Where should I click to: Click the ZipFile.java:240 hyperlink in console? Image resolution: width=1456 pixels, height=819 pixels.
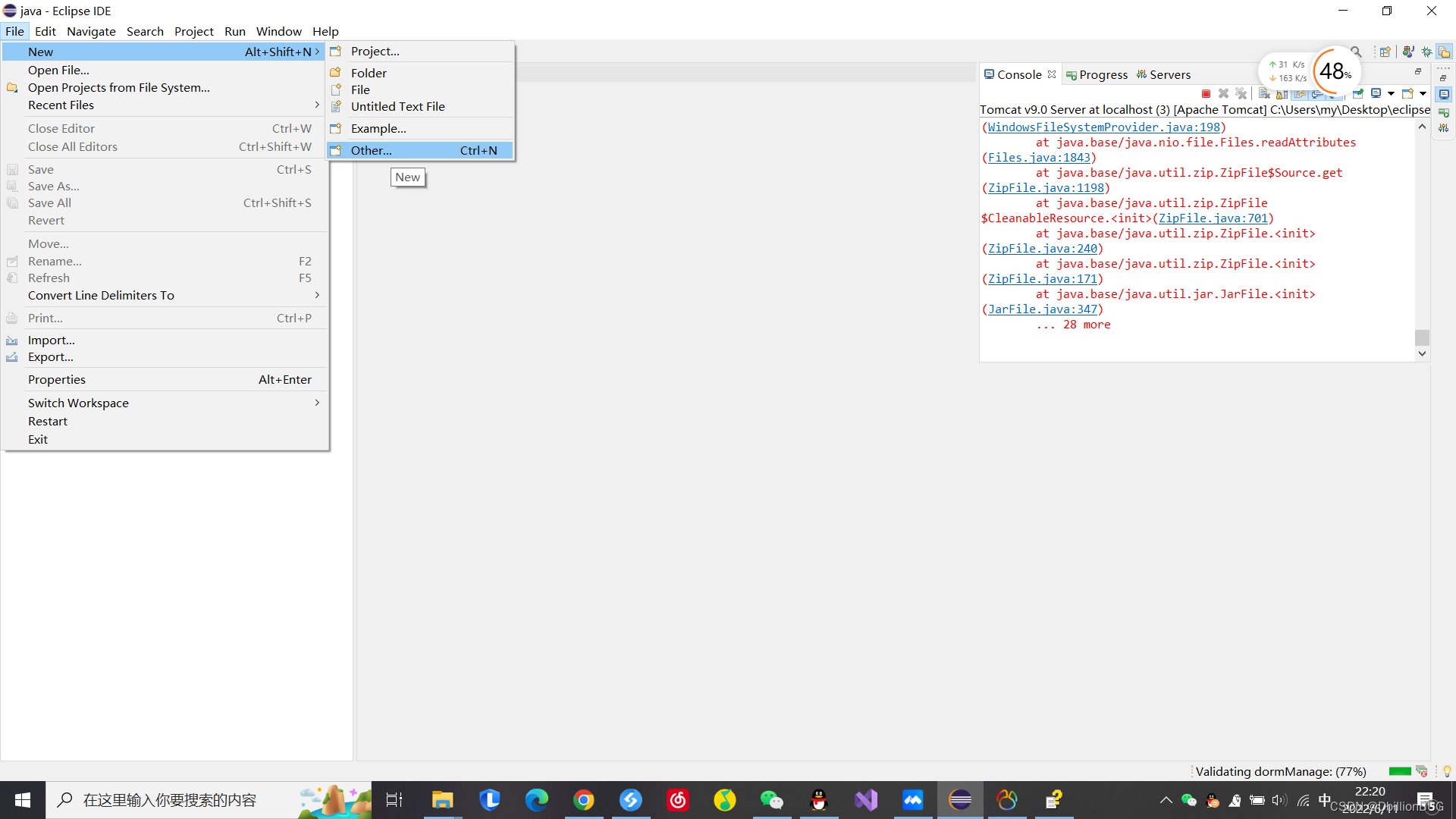[x=1040, y=248]
